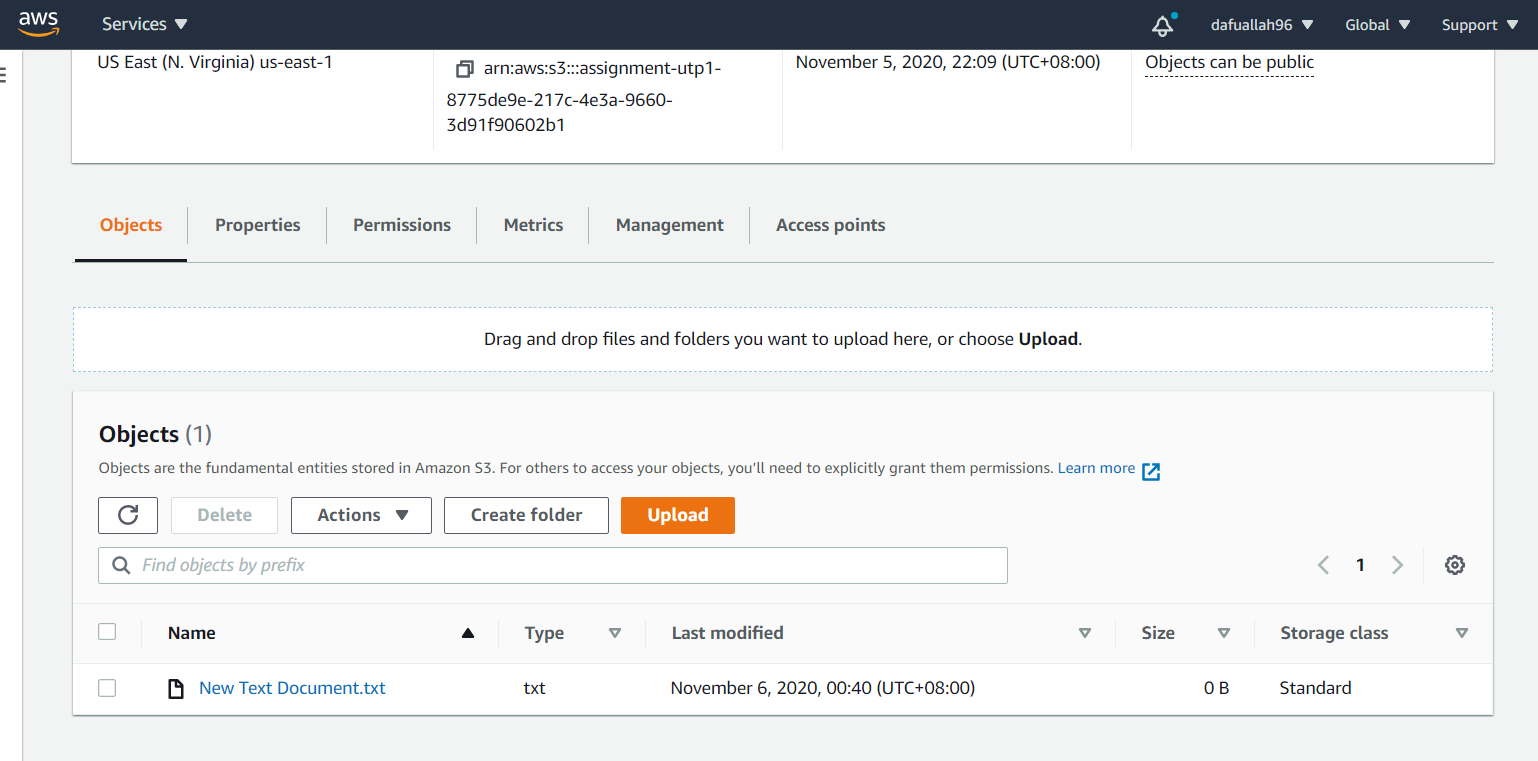
Task: Switch to the Objects tab
Action: pyautogui.click(x=131, y=225)
